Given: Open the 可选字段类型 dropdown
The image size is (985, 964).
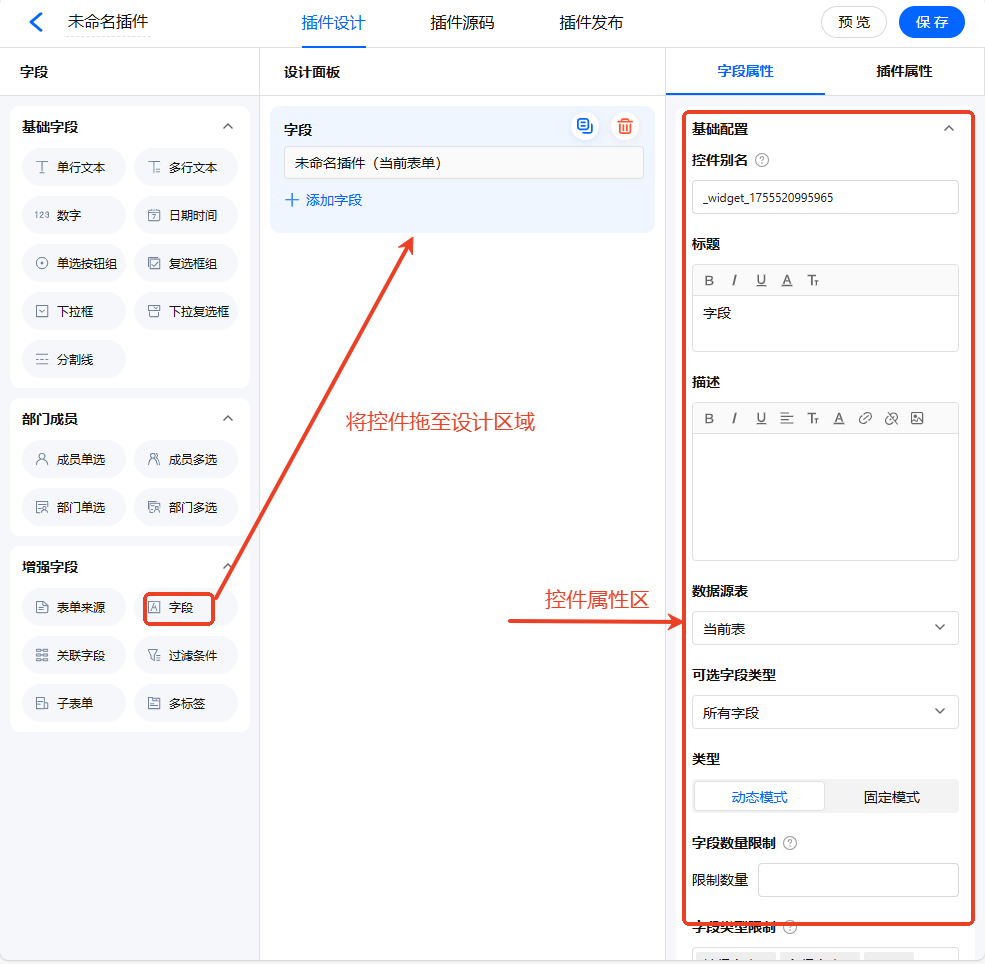Looking at the screenshot, I should click(x=825, y=712).
